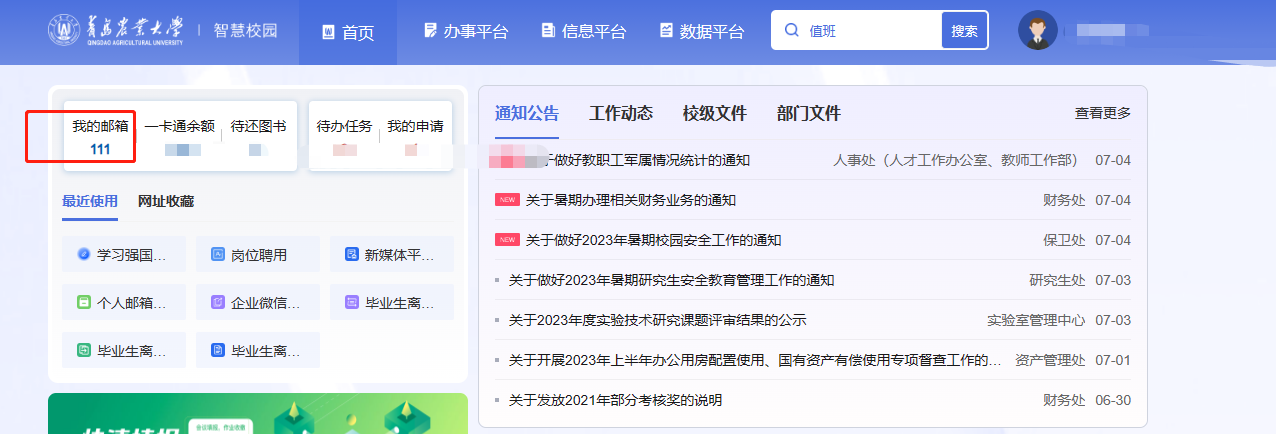1276x434 pixels.
Task: Launch 企业微信 purple shortcut icon
Action: [x=218, y=302]
